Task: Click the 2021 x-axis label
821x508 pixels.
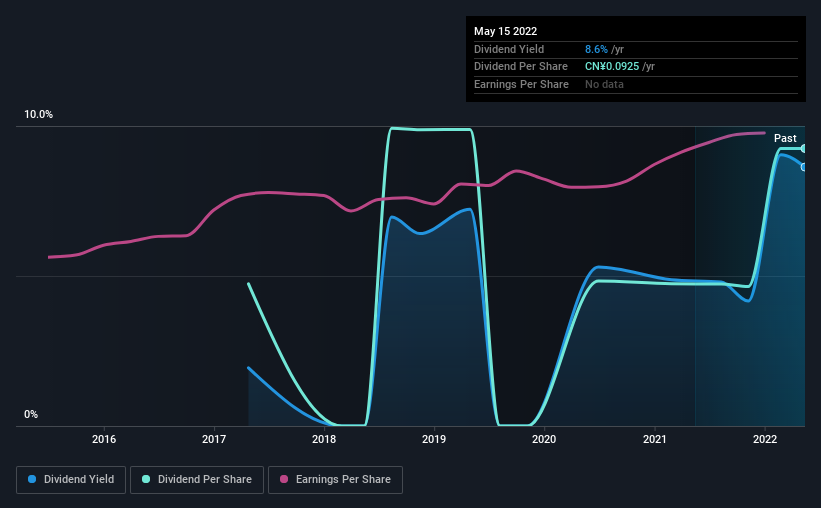Action: pyautogui.click(x=654, y=439)
